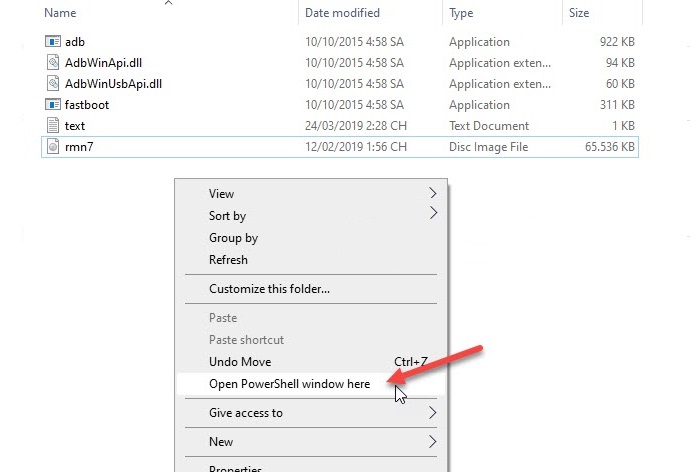Choose Open PowerShell window here
This screenshot has height=472, width=700.
pyautogui.click(x=289, y=384)
